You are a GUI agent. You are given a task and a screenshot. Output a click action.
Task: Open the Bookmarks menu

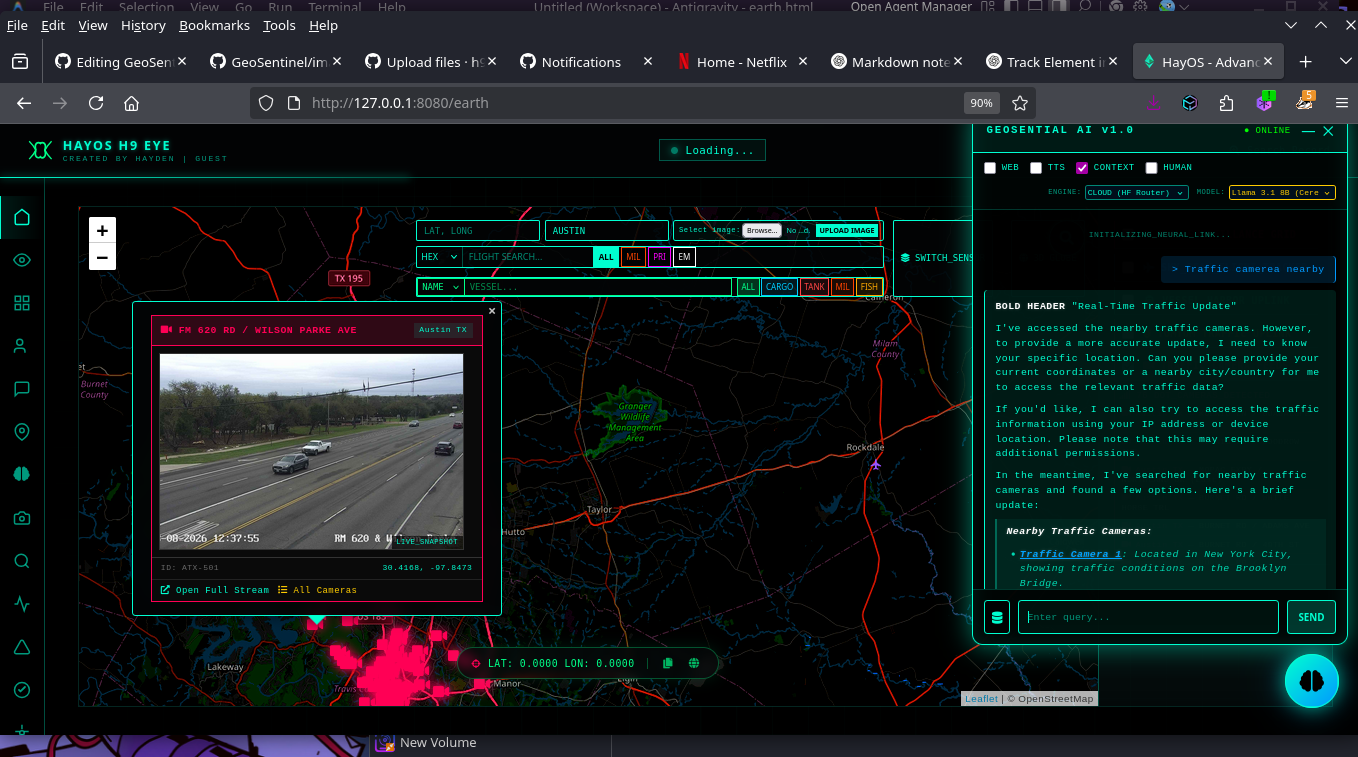(214, 25)
